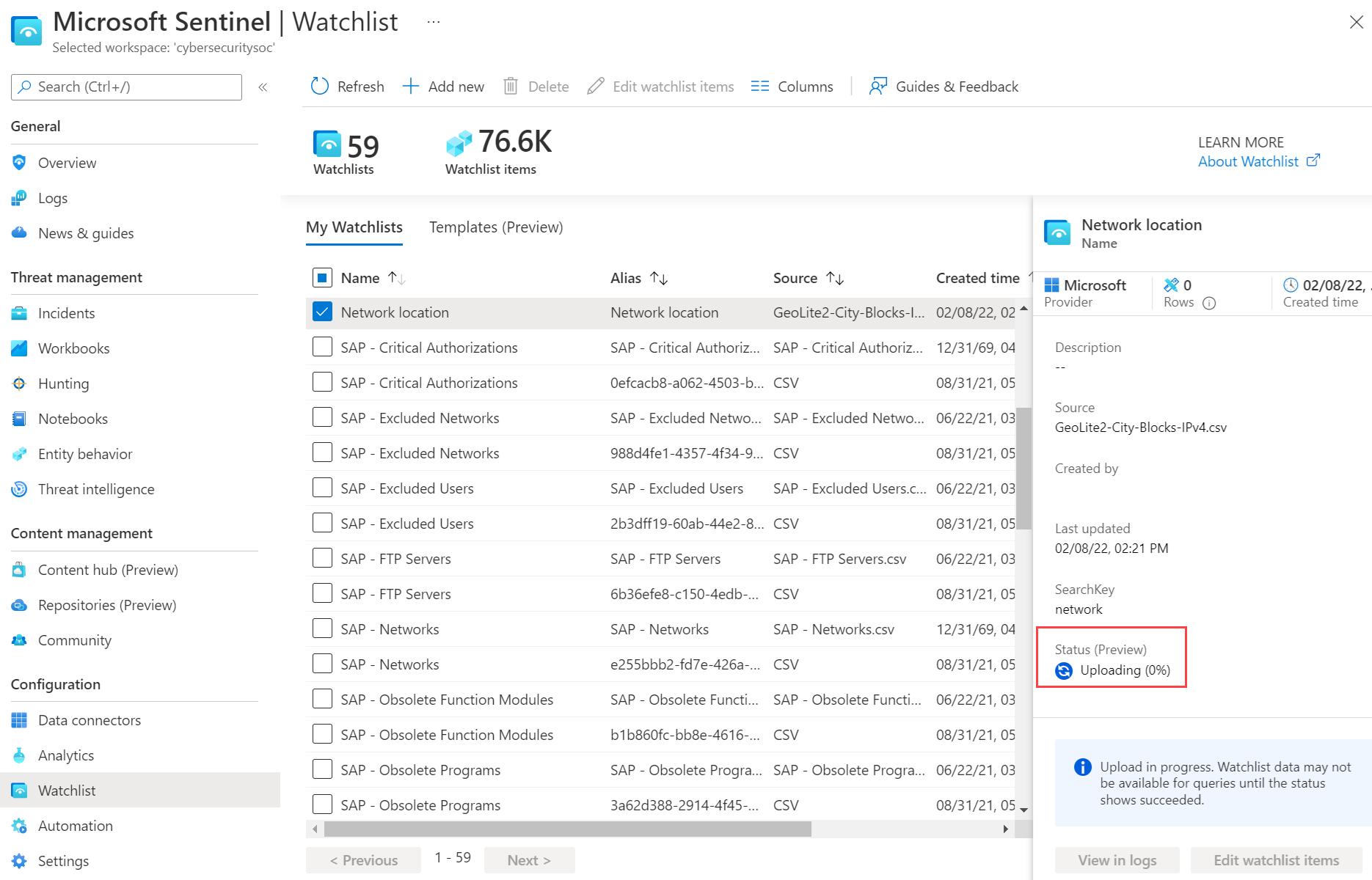This screenshot has height=880, width=1372.
Task: Open Entity behavior
Action: 84,454
